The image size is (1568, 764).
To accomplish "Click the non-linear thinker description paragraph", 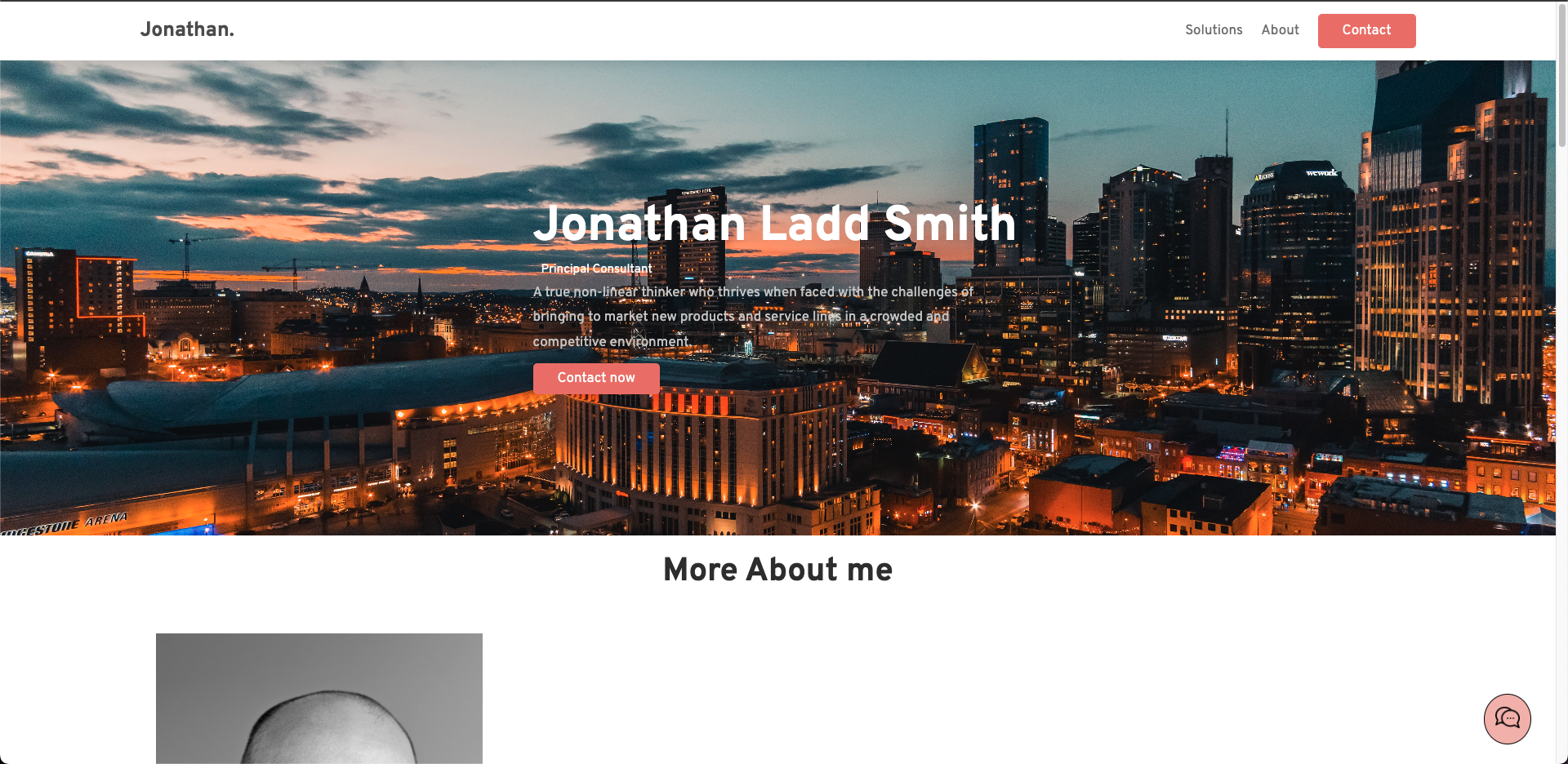I will (753, 317).
